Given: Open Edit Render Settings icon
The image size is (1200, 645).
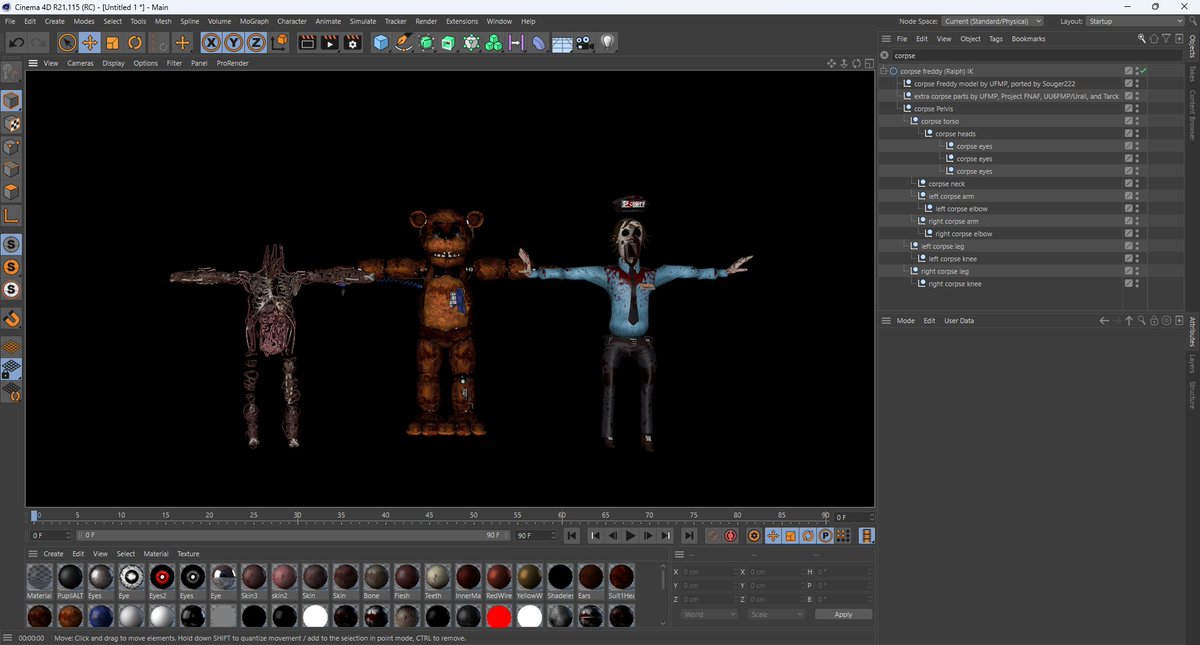Looking at the screenshot, I should (x=352, y=42).
